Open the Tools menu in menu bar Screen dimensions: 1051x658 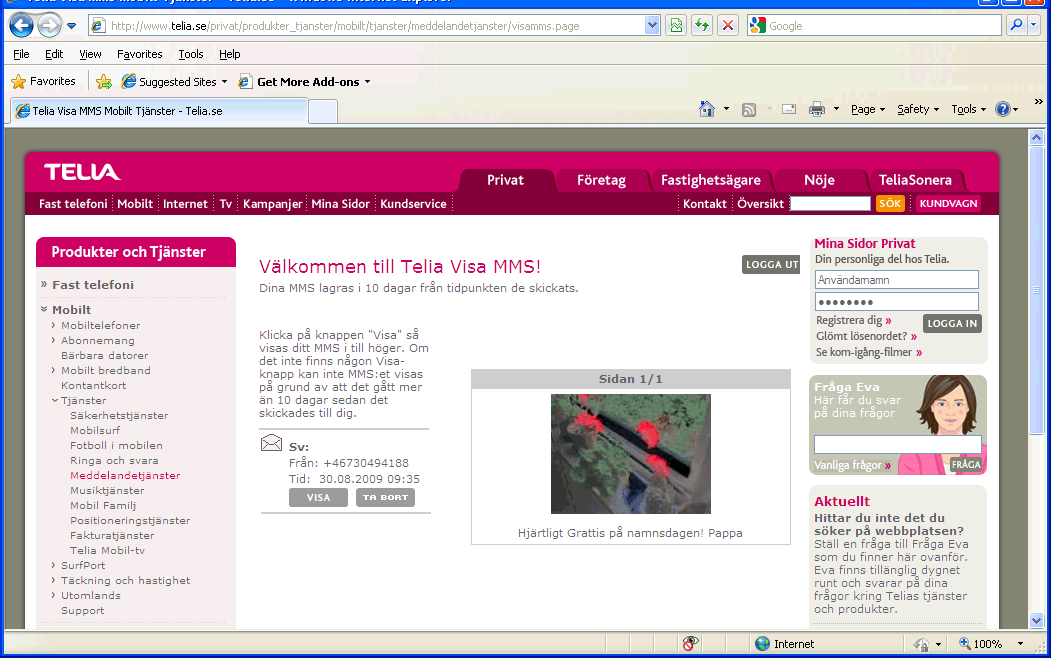point(190,54)
